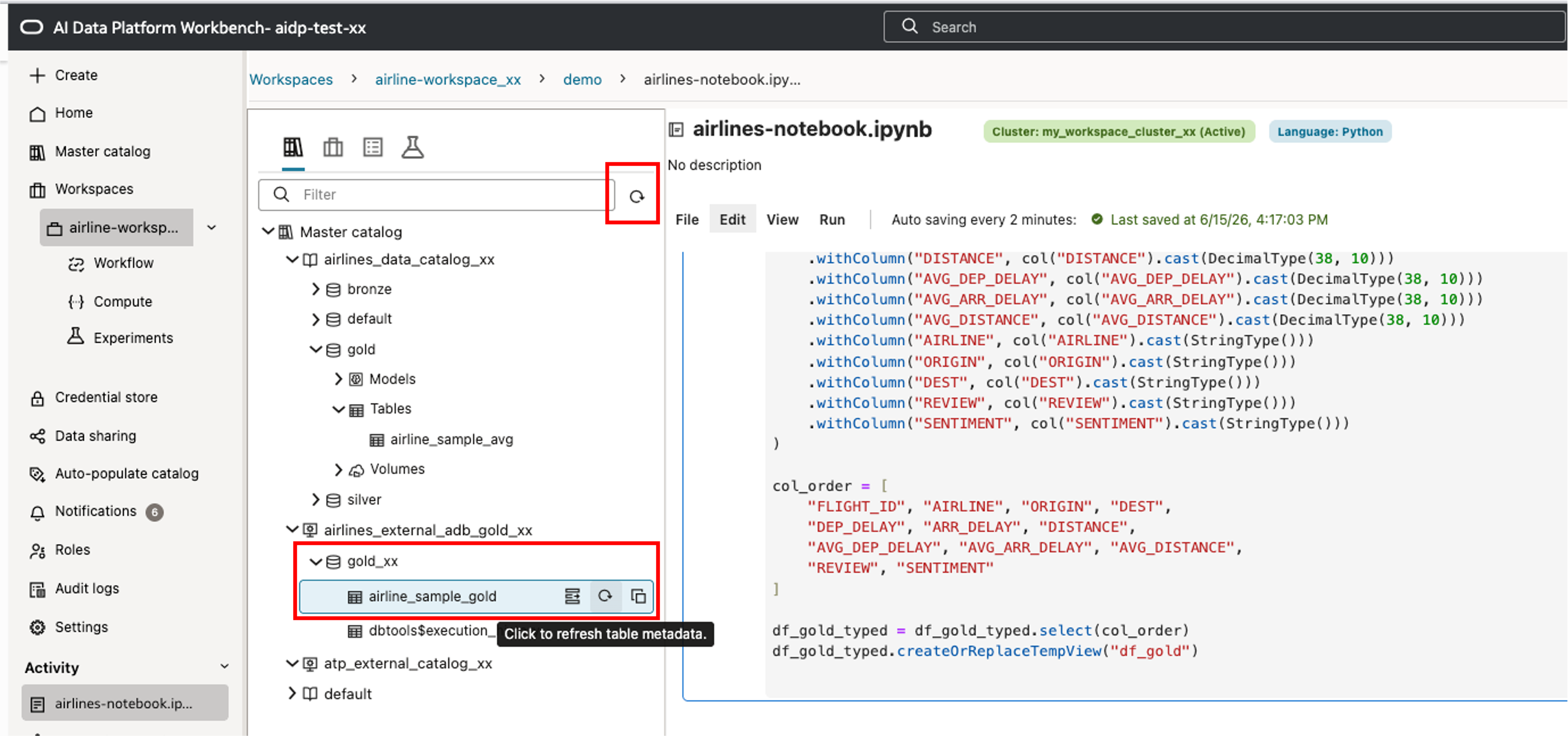Focus the catalog Filter input field
This screenshot has width=1568, height=736.
[436, 194]
